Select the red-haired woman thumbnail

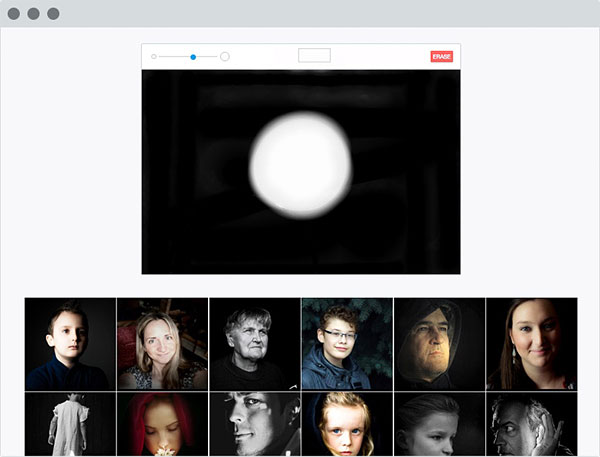click(x=162, y=424)
